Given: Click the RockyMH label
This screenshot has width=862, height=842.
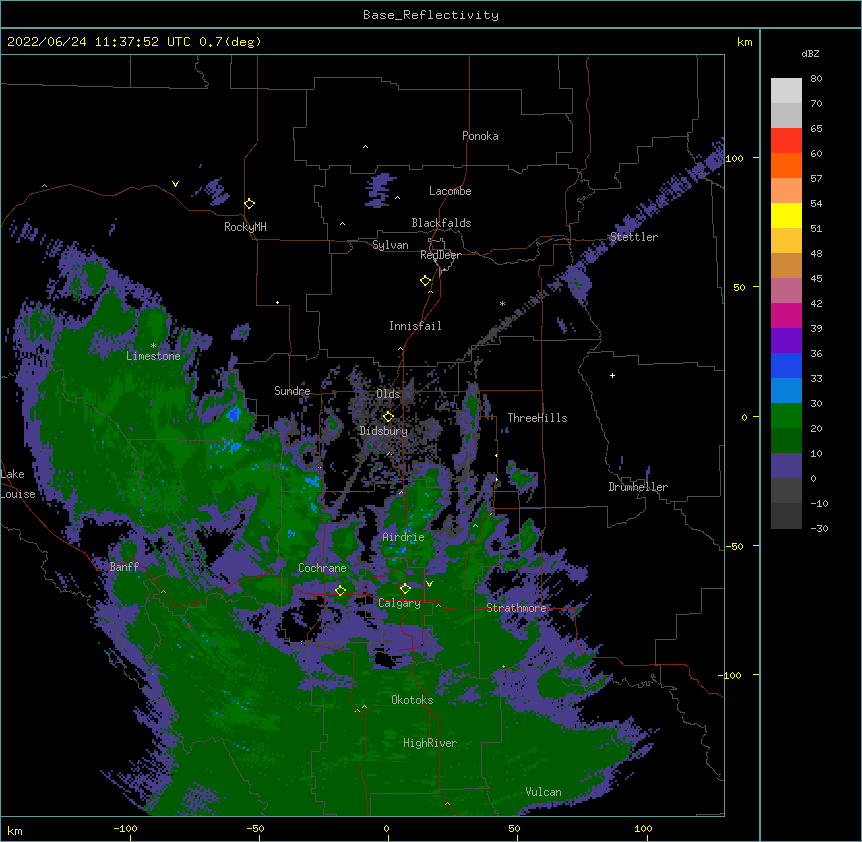Looking at the screenshot, I should [x=245, y=227].
